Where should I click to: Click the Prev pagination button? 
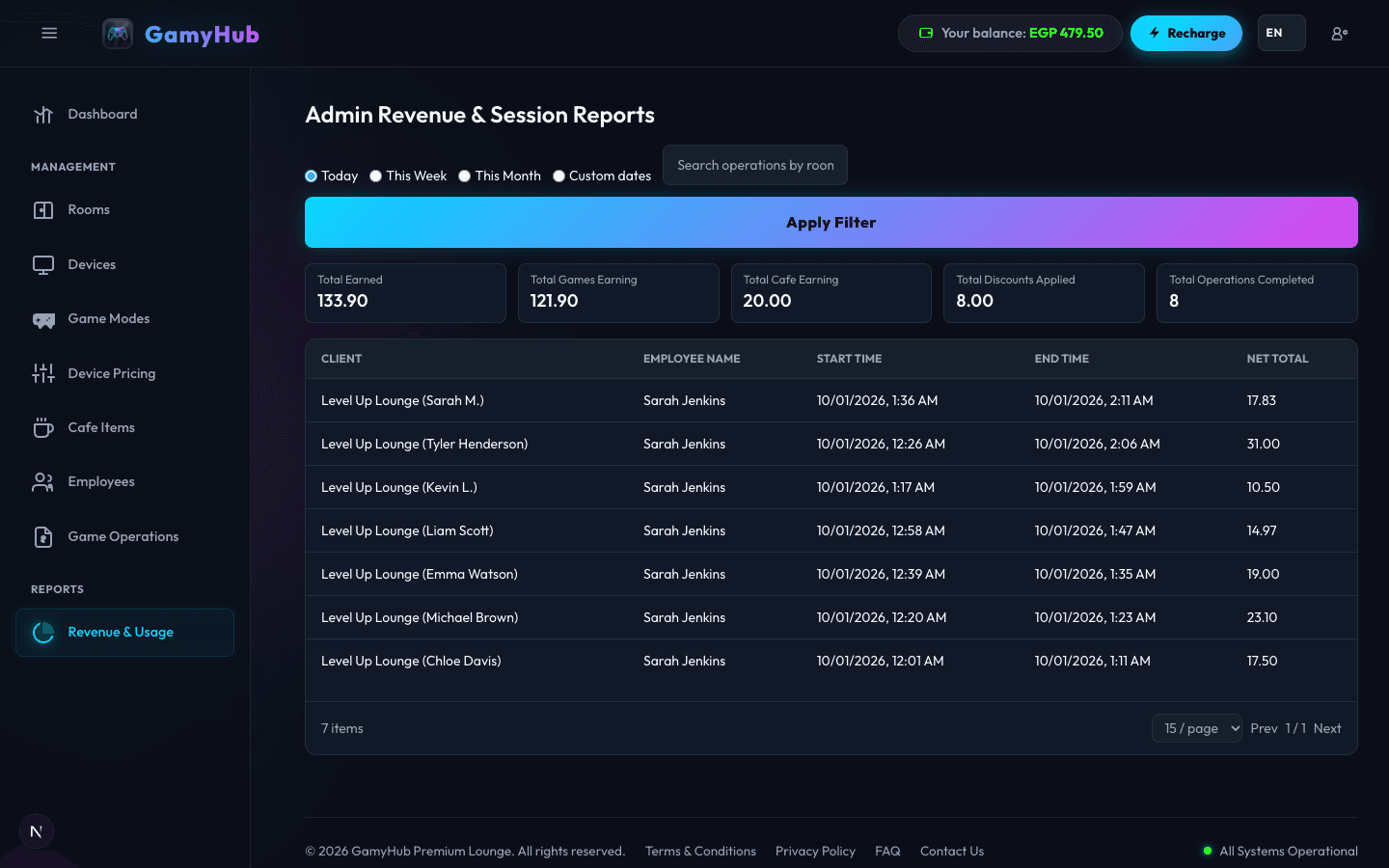click(x=1264, y=728)
